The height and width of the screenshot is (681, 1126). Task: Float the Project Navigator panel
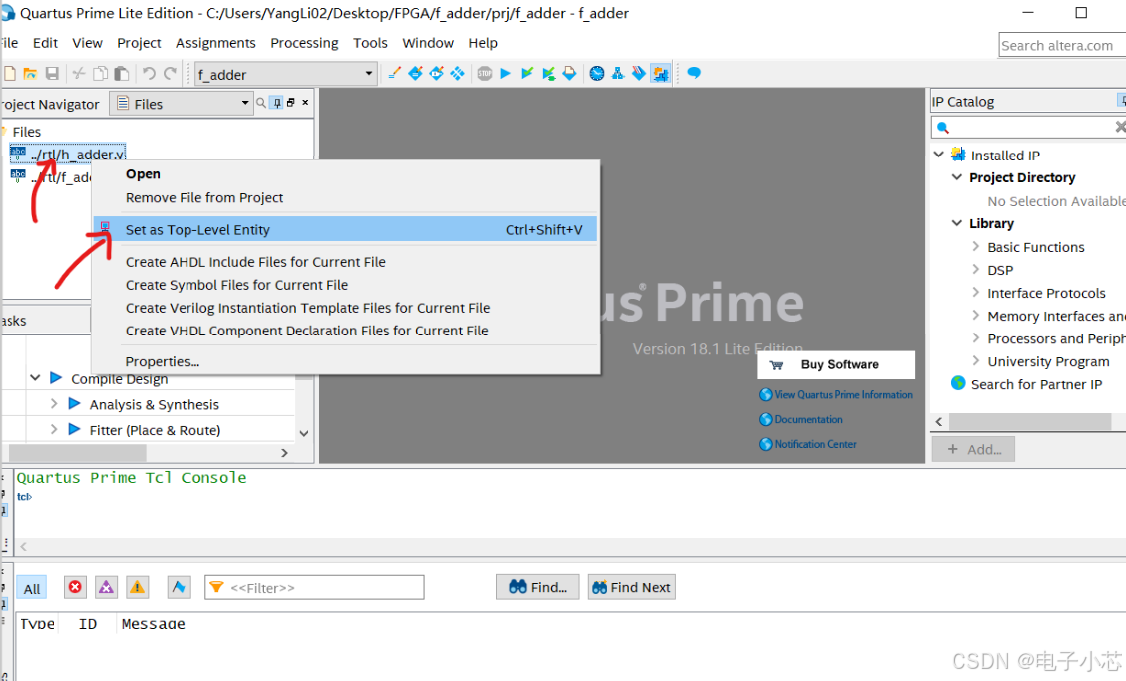coord(291,103)
